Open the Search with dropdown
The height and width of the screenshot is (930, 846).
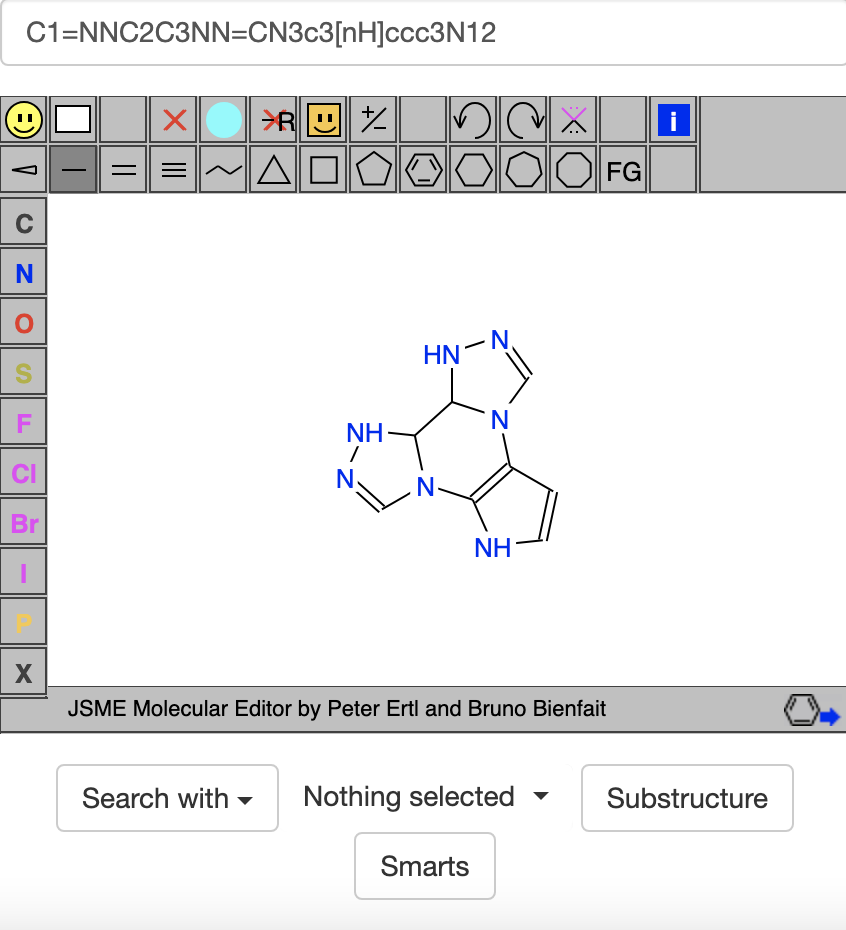point(167,798)
